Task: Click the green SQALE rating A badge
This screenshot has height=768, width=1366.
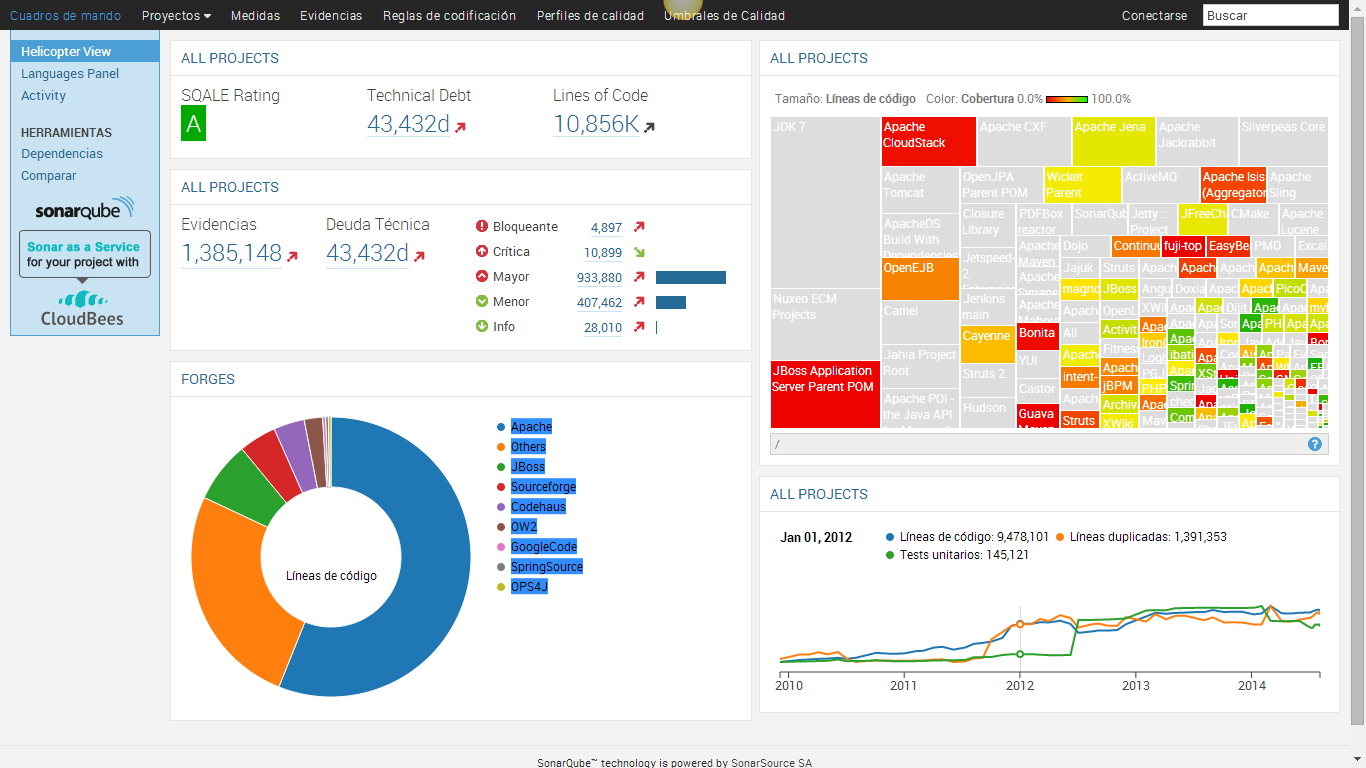Action: click(193, 125)
